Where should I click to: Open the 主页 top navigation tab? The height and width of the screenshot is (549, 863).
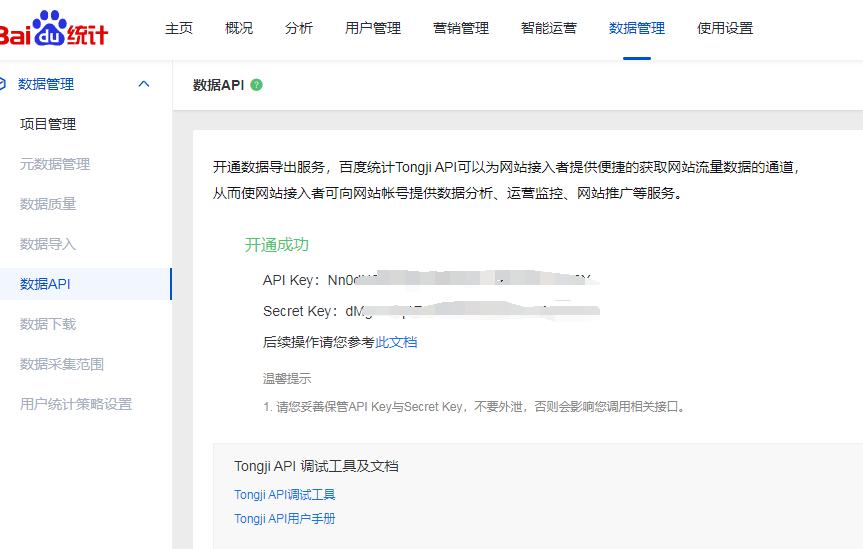[179, 28]
